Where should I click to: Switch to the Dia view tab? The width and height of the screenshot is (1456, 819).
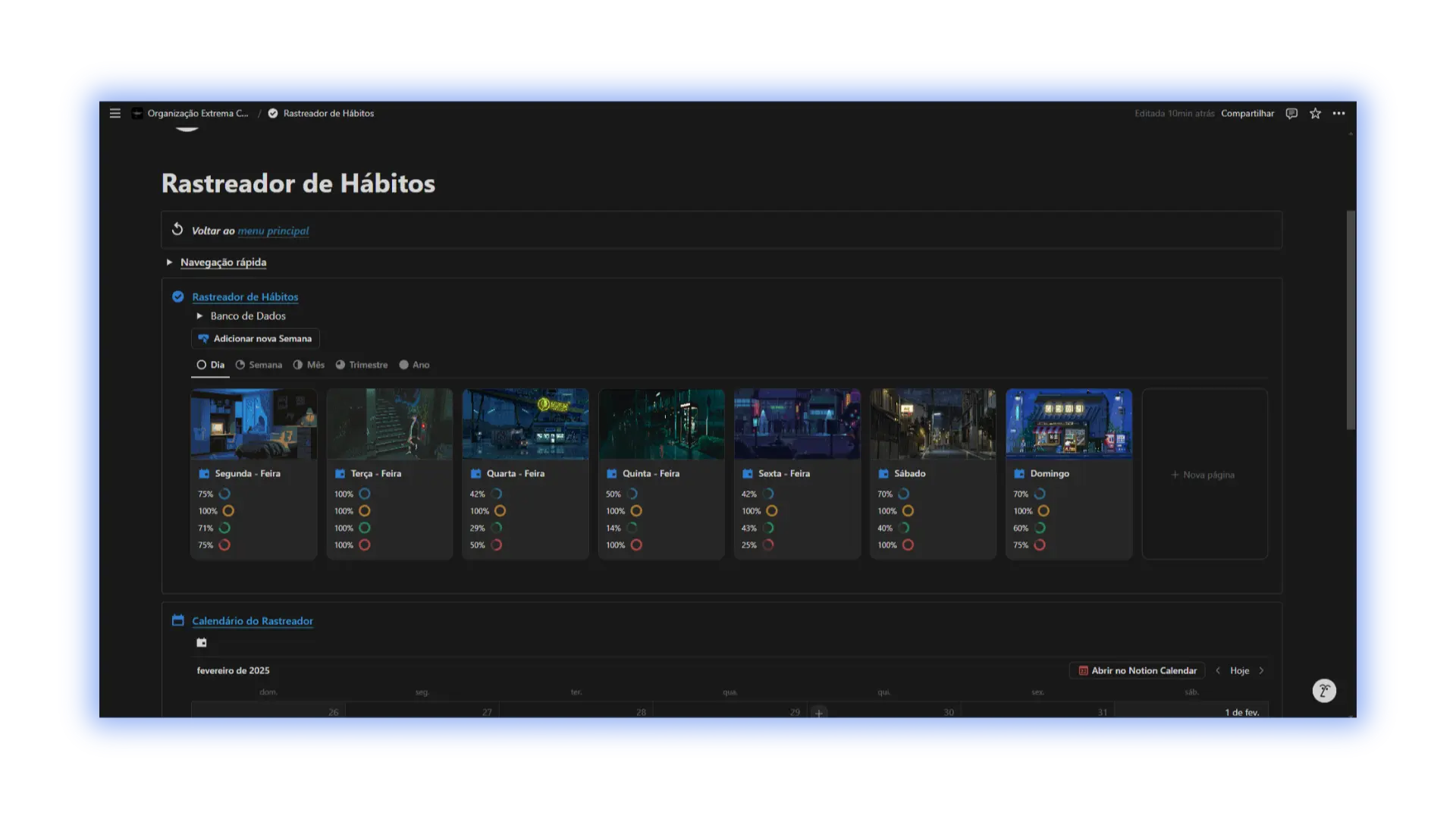click(210, 365)
